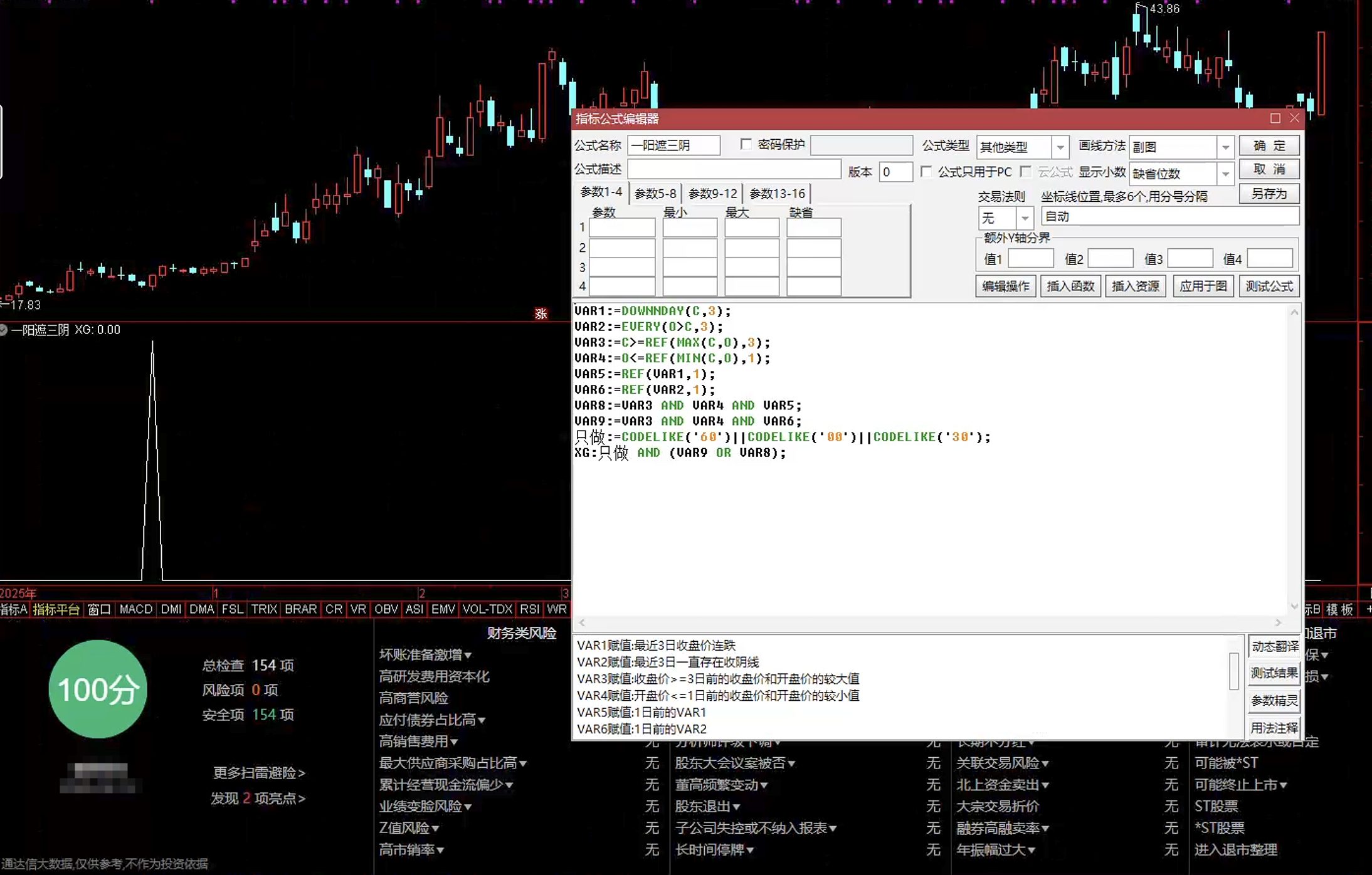Screen dimensions: 1372x875
Task: Click the 确定 button
Action: pos(1269,145)
